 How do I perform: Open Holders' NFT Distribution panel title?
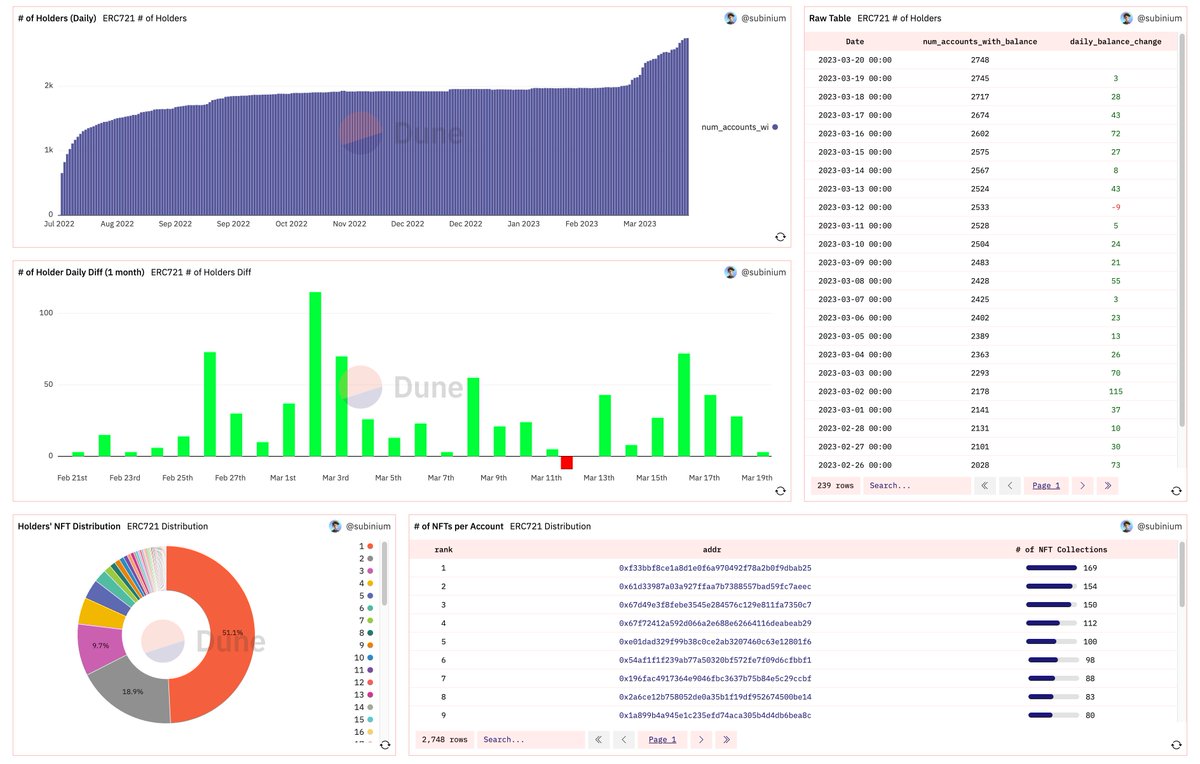tap(69, 526)
